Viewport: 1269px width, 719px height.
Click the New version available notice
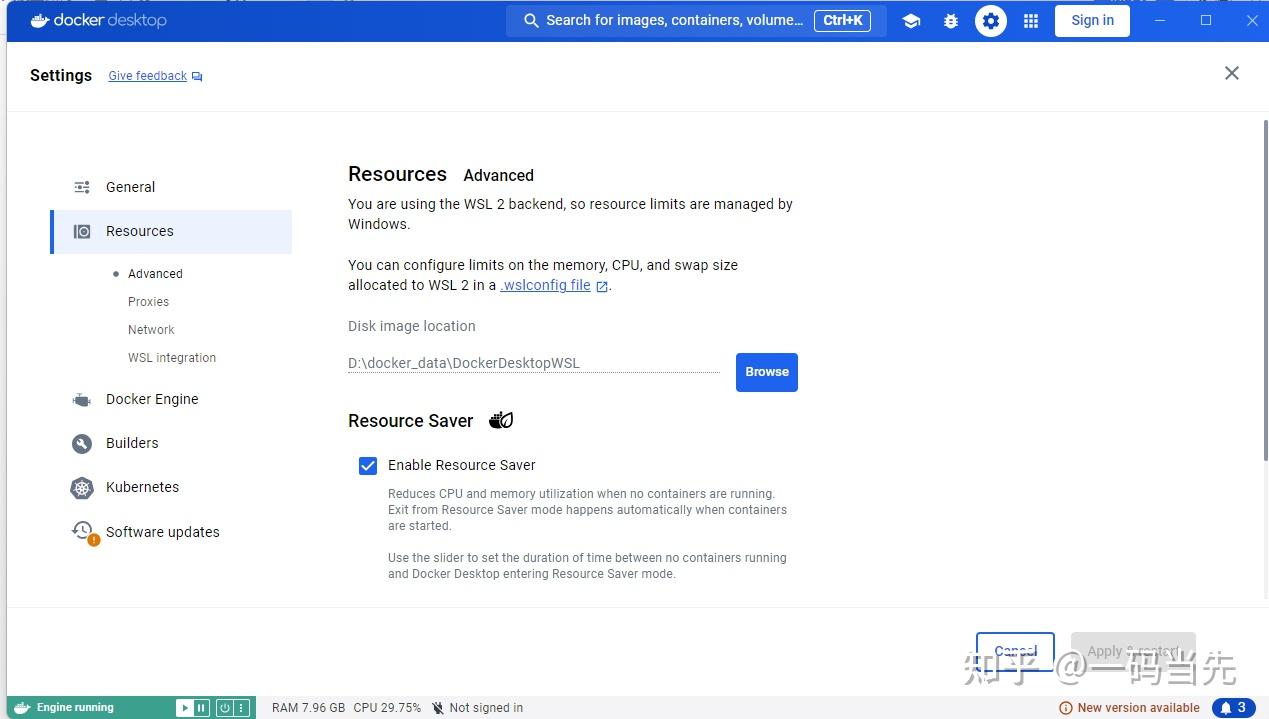point(1129,708)
